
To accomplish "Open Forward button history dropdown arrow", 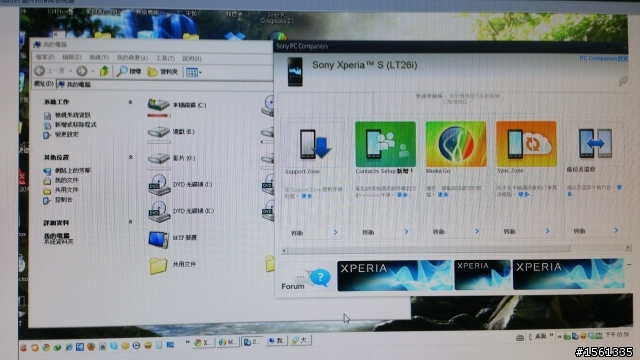I will point(93,71).
